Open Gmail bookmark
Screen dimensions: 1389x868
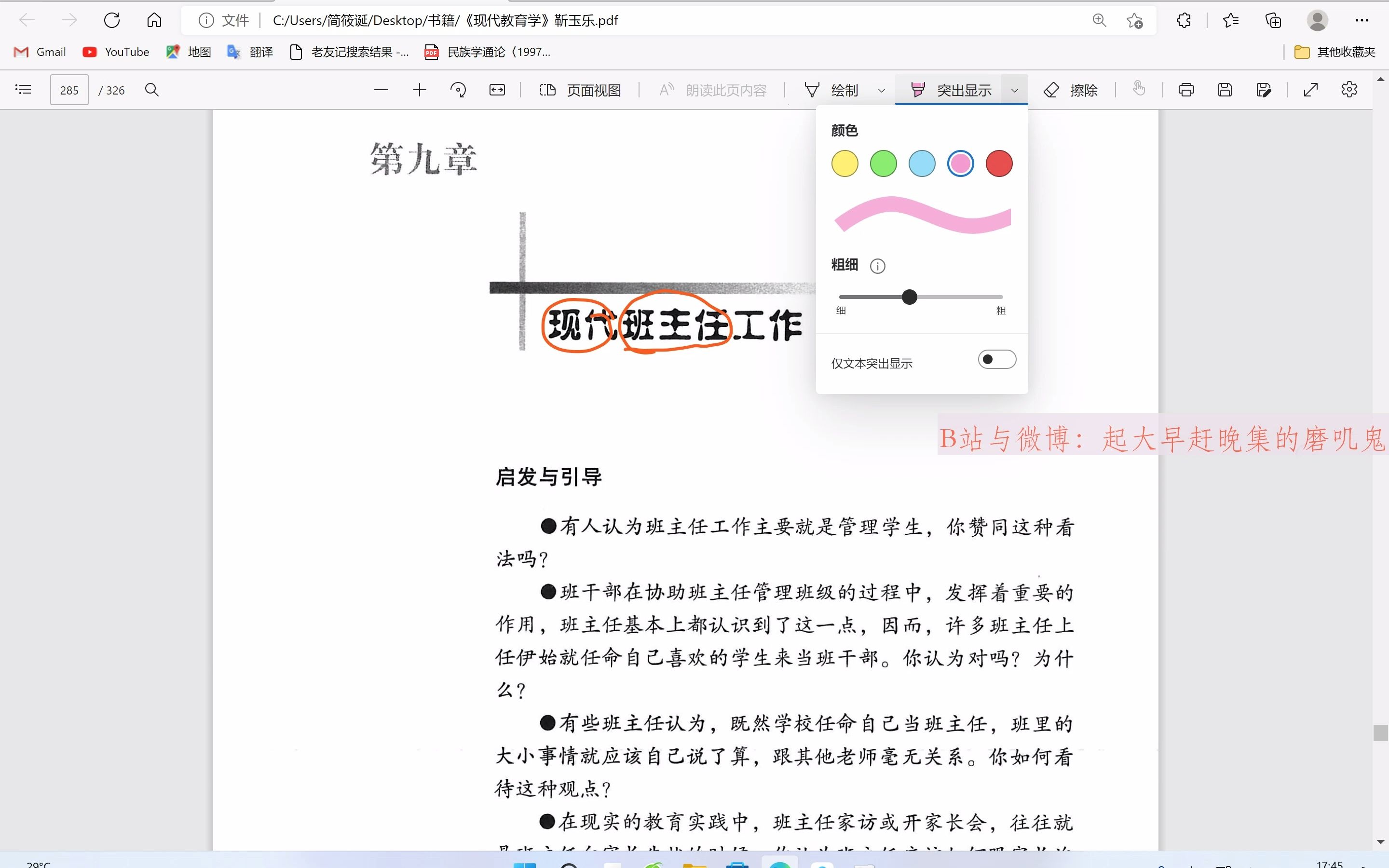(x=40, y=52)
